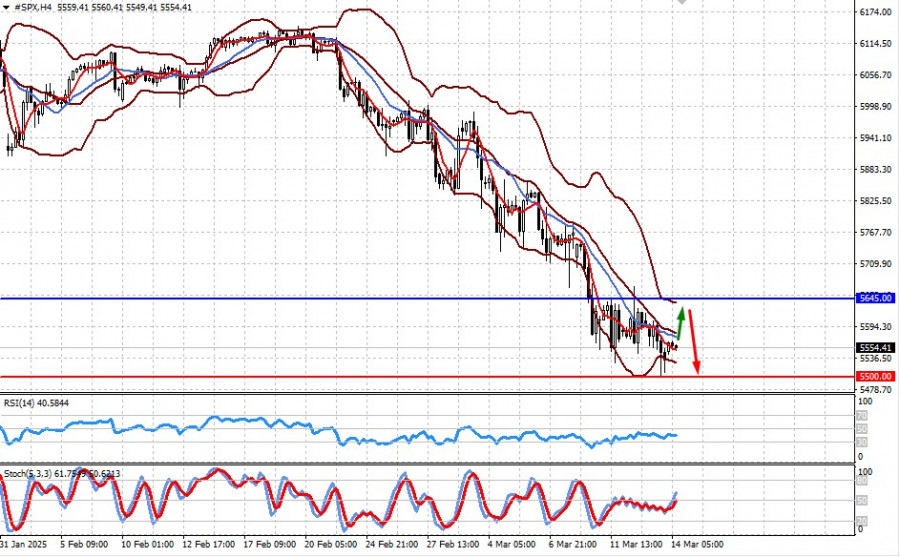Click the 14 Mar 05:00 time axis label
This screenshot has height=557, width=900.
pyautogui.click(x=697, y=544)
